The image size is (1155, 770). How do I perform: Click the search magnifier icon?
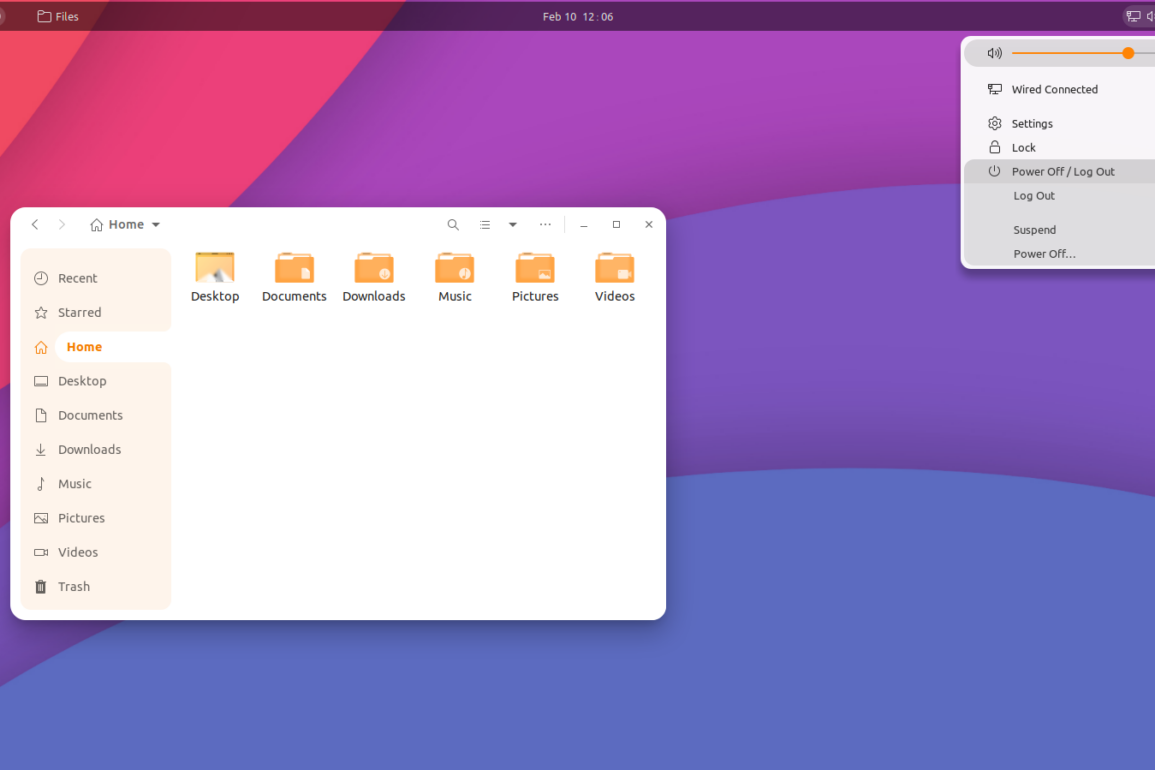pos(453,225)
